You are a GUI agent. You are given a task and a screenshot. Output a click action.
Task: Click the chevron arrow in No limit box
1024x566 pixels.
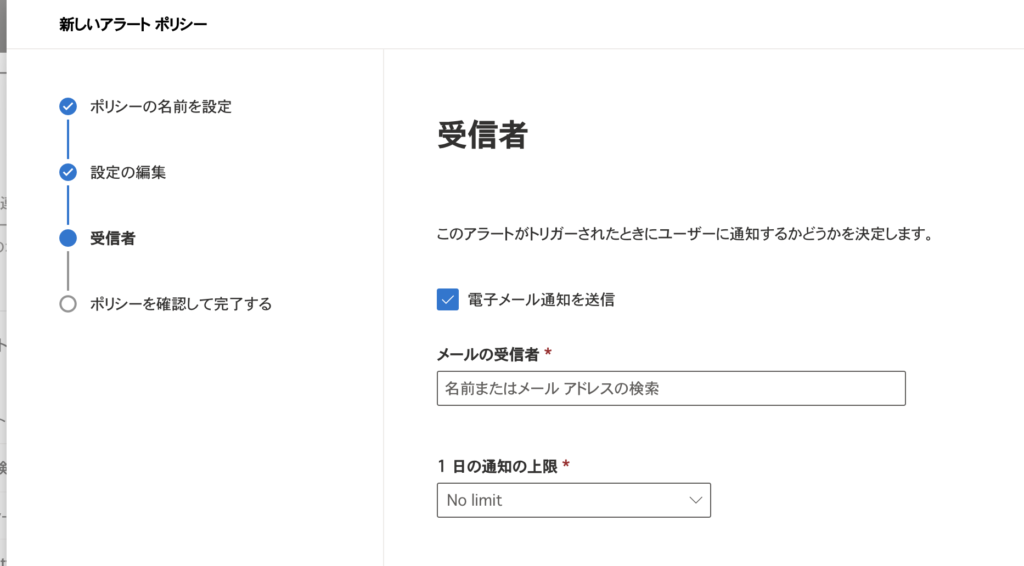coord(696,500)
